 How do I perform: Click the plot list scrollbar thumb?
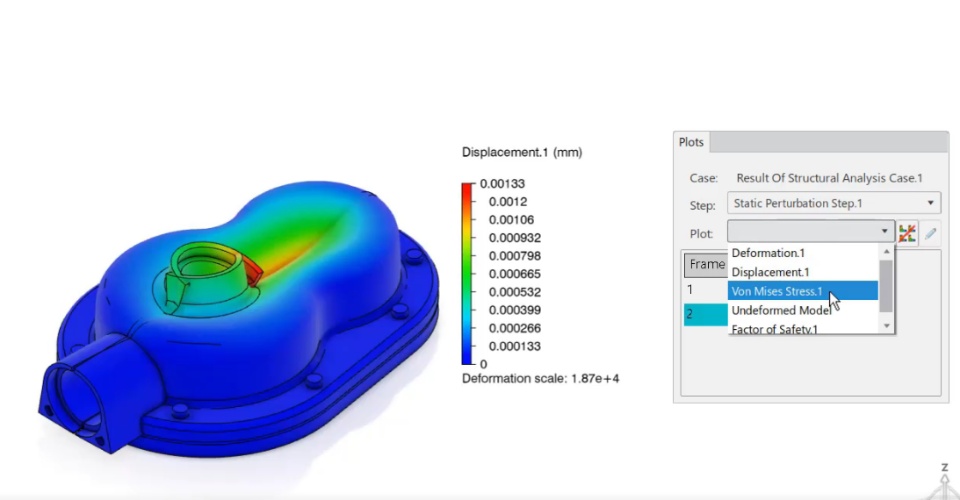click(886, 286)
